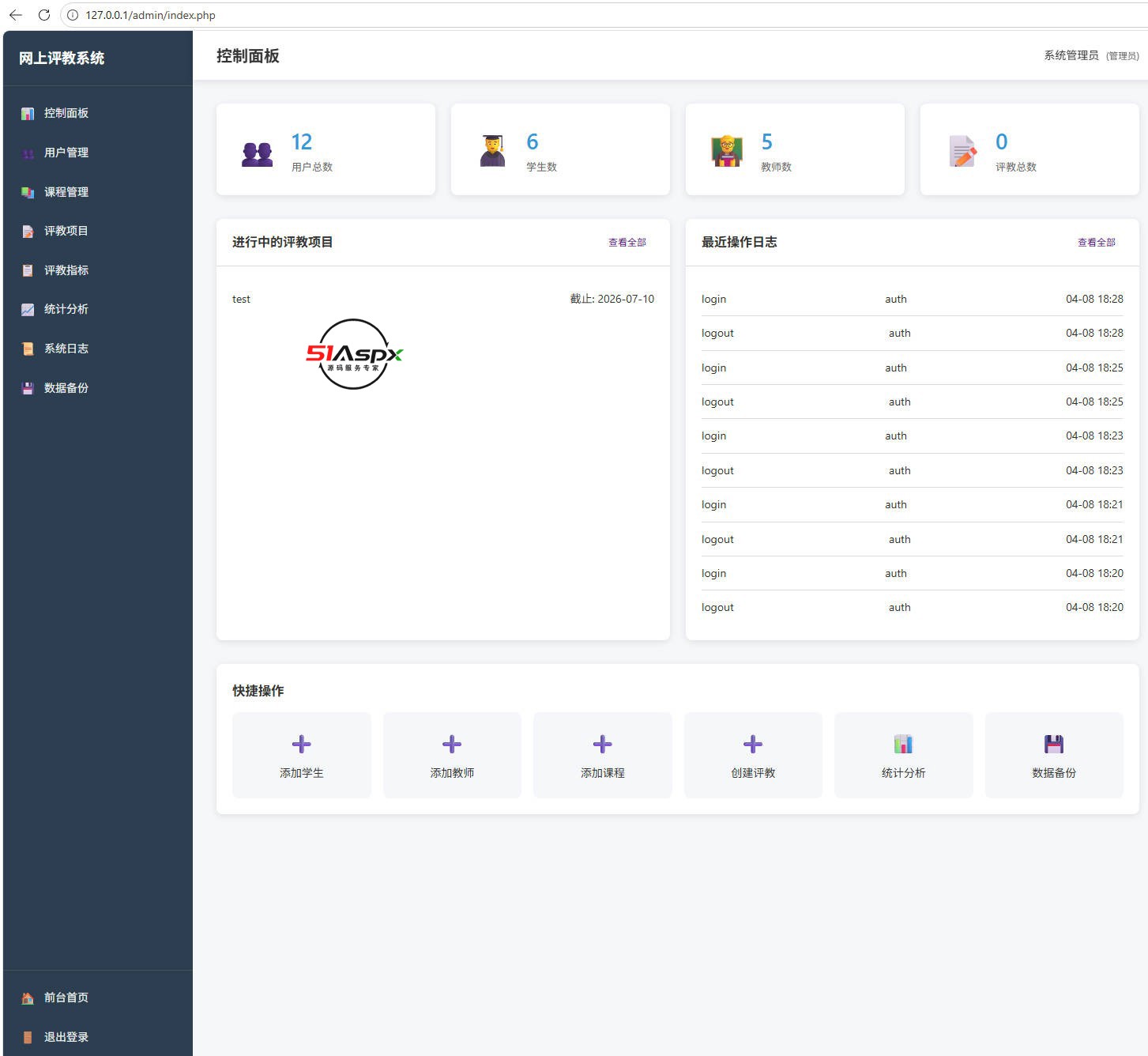View all ongoing evaluation projects via 查看全部
This screenshot has height=1056, width=1148.
(x=627, y=243)
